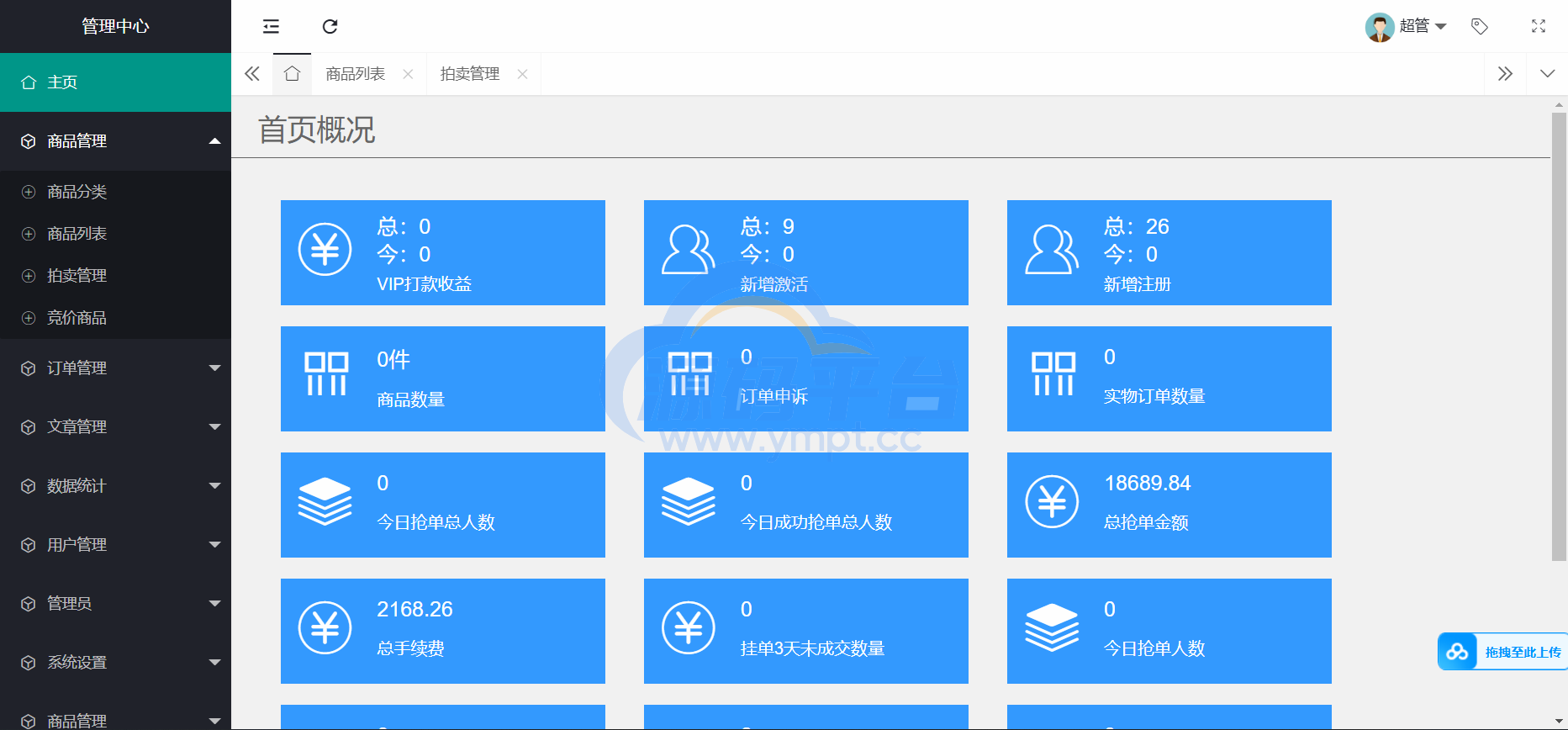Click the cloud icon on upload widget
Viewport: 1568px width, 730px height.
coord(1457,652)
